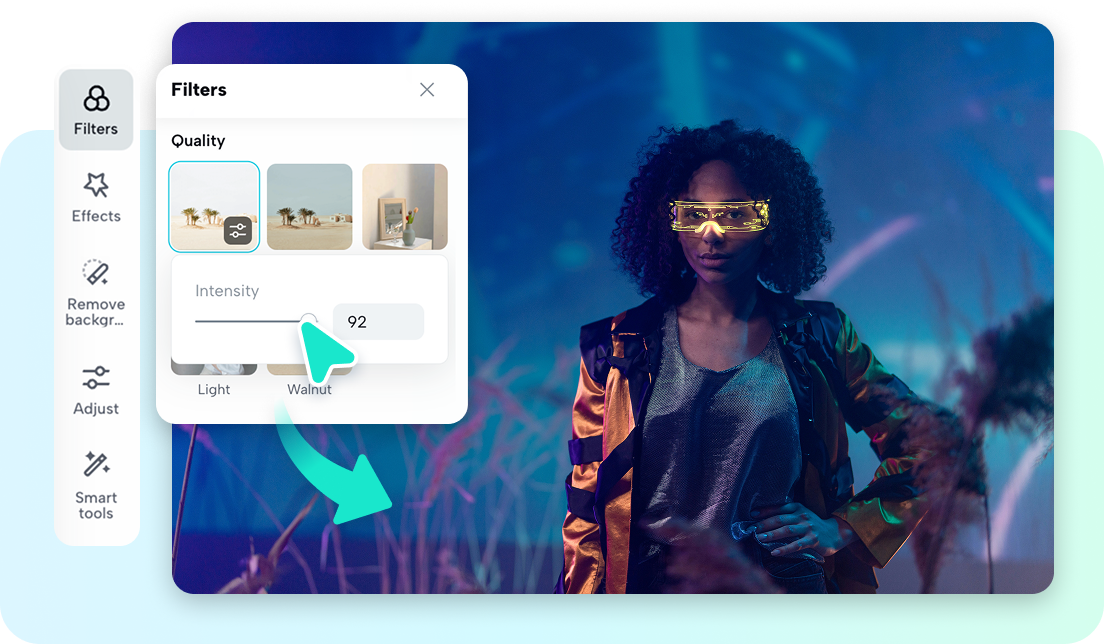Close the Filters panel
This screenshot has height=644, width=1104.
427,89
